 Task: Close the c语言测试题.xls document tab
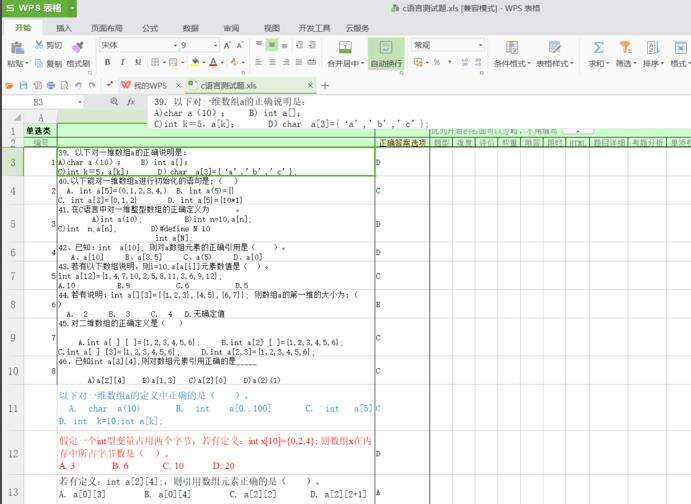pos(310,85)
